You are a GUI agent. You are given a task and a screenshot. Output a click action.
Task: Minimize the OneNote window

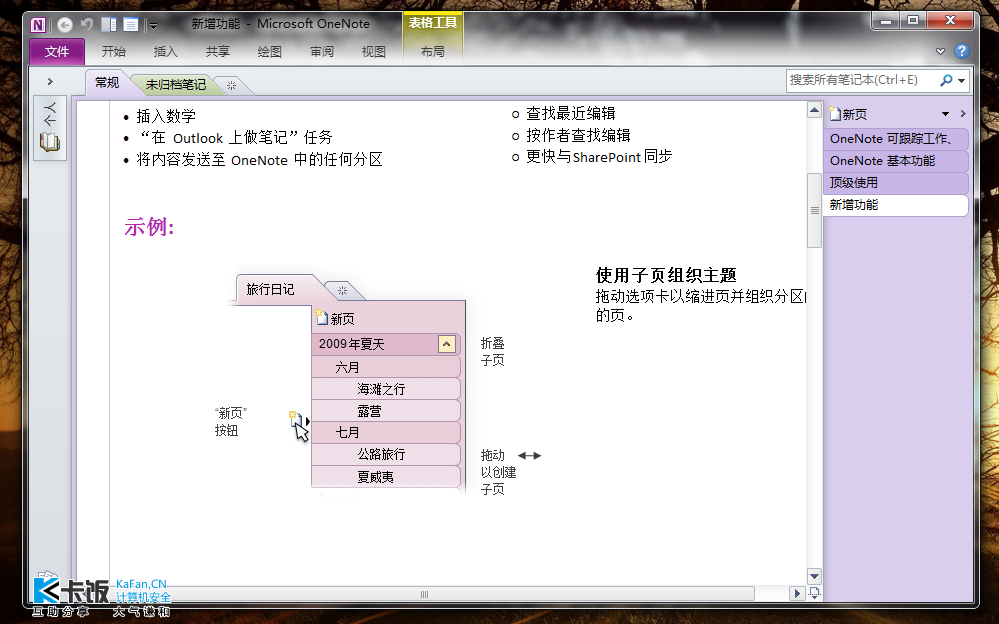885,21
